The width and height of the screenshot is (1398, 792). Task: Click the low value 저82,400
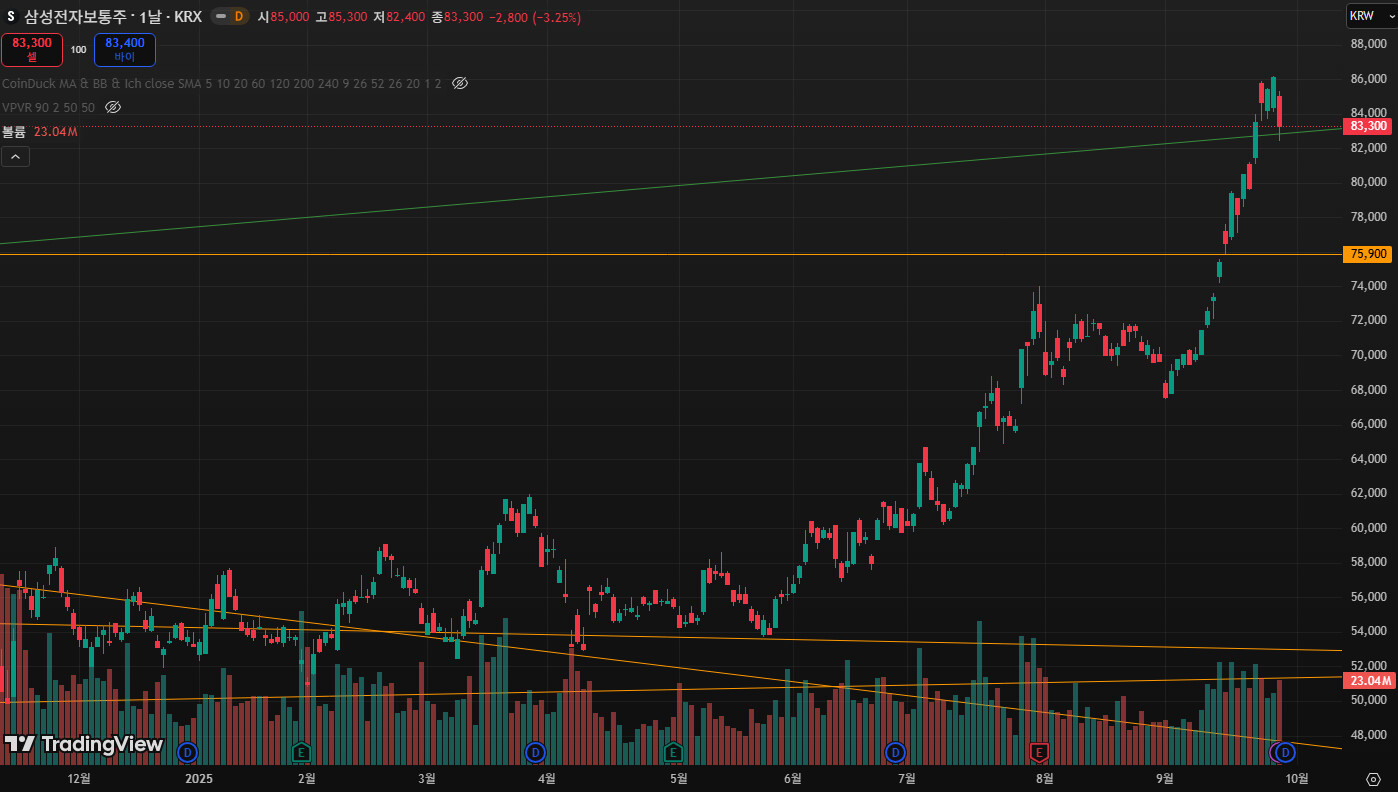coord(399,17)
